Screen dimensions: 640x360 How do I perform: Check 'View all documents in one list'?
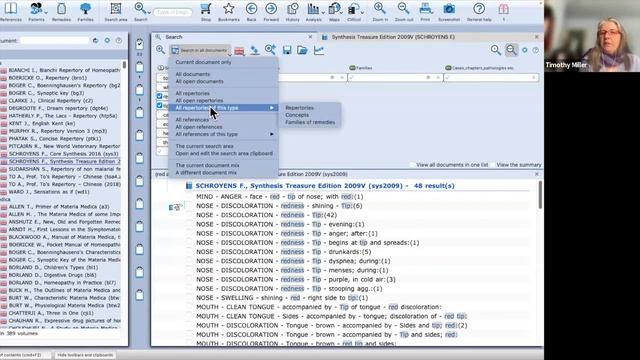412,165
